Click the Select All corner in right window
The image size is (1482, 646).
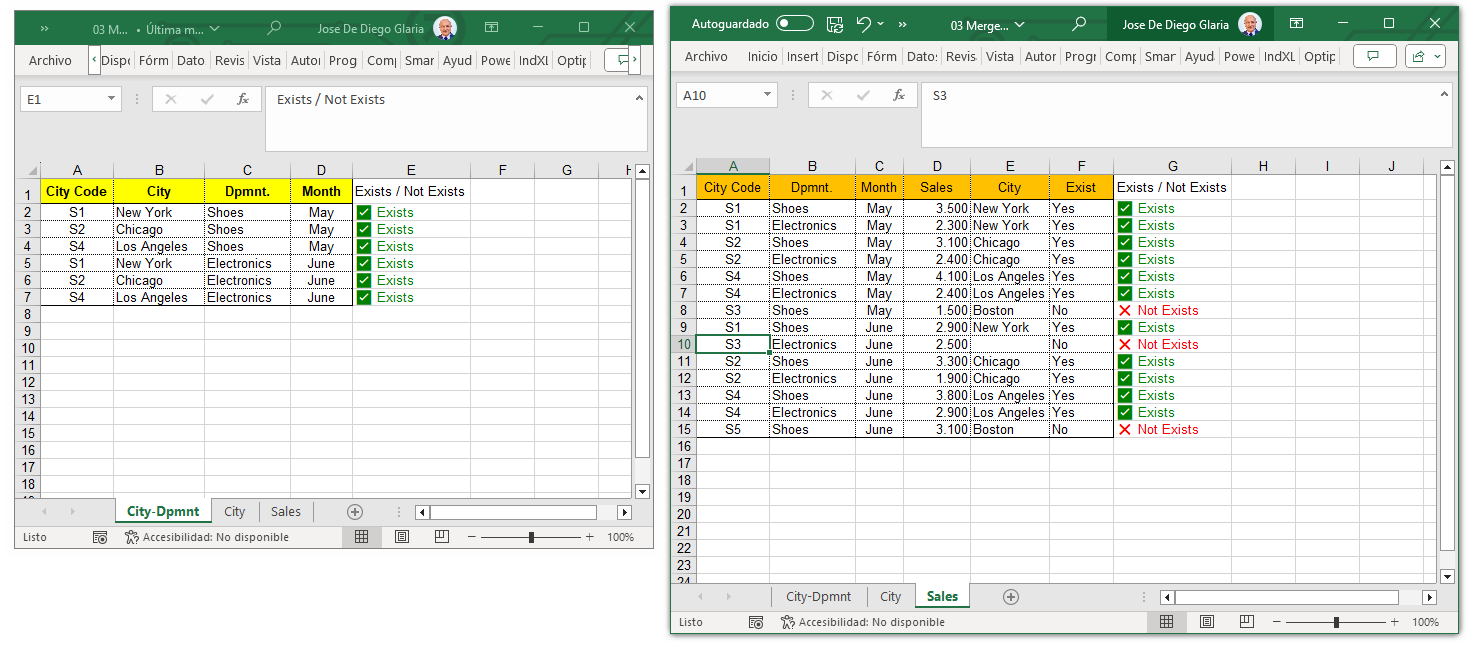[x=686, y=167]
